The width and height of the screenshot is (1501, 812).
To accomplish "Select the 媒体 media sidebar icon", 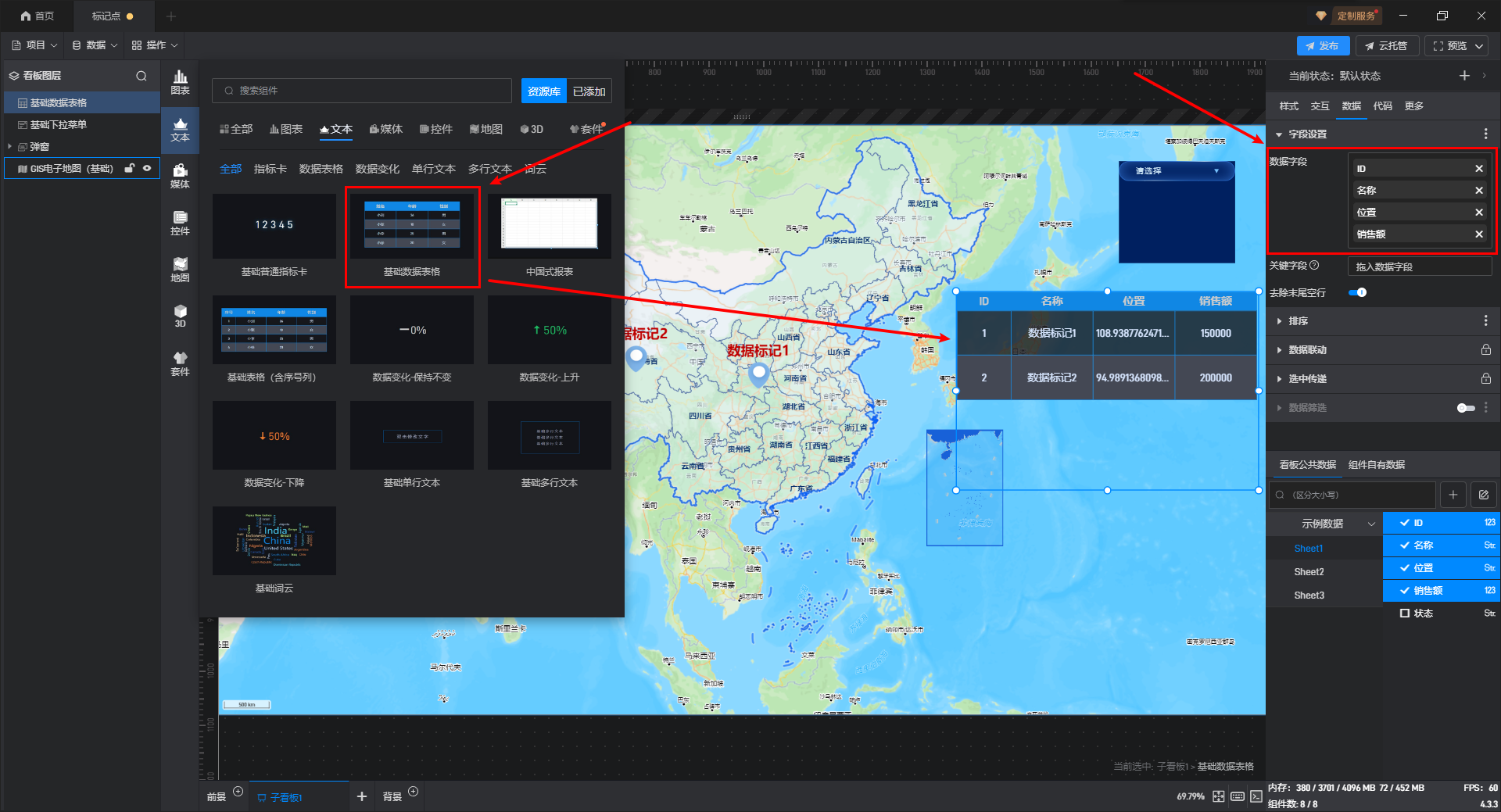I will [180, 176].
